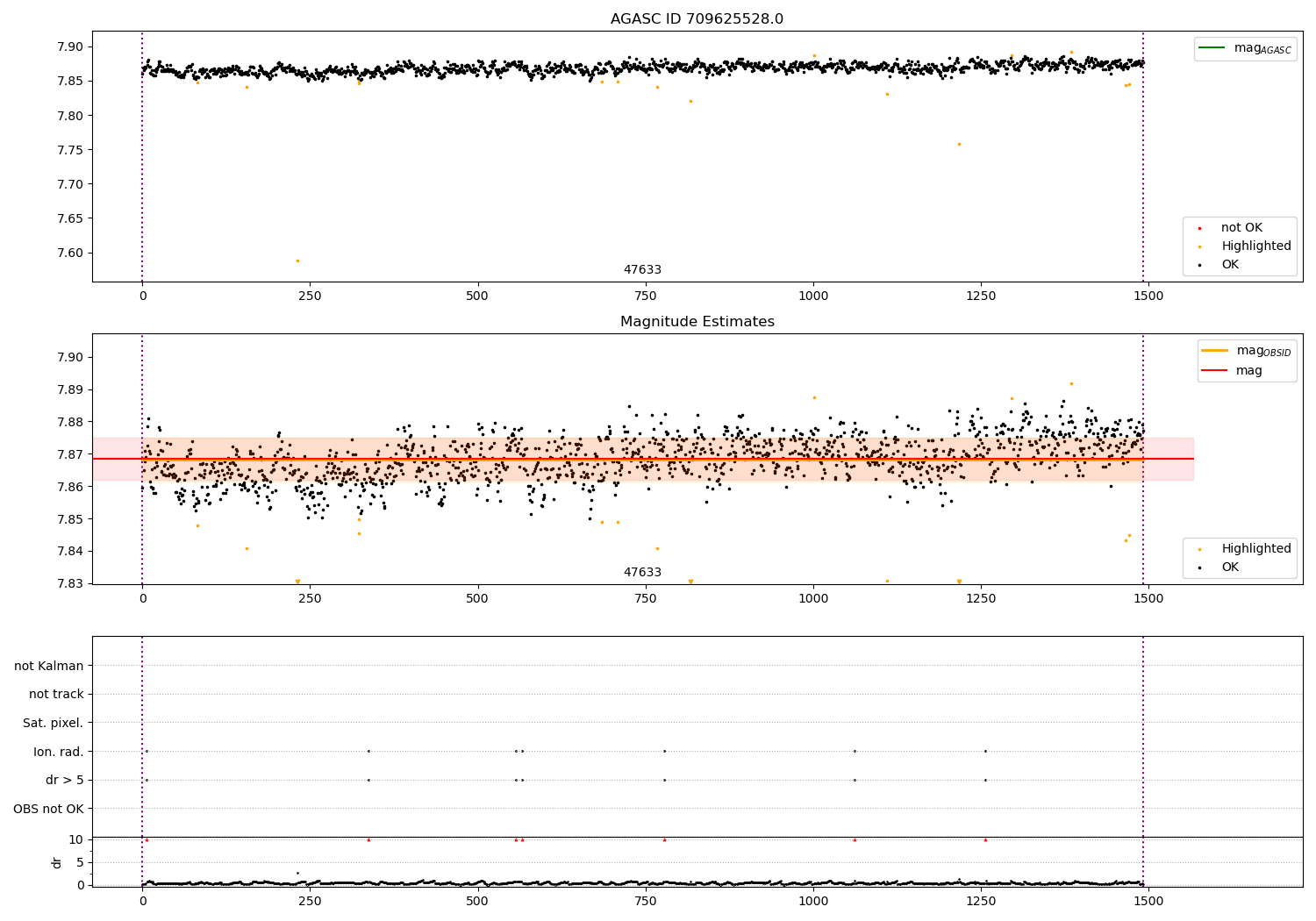Select 'Highlighted' in the Magnitude Estimates legend
Screen dimensions: 1316x921
(x=1256, y=549)
